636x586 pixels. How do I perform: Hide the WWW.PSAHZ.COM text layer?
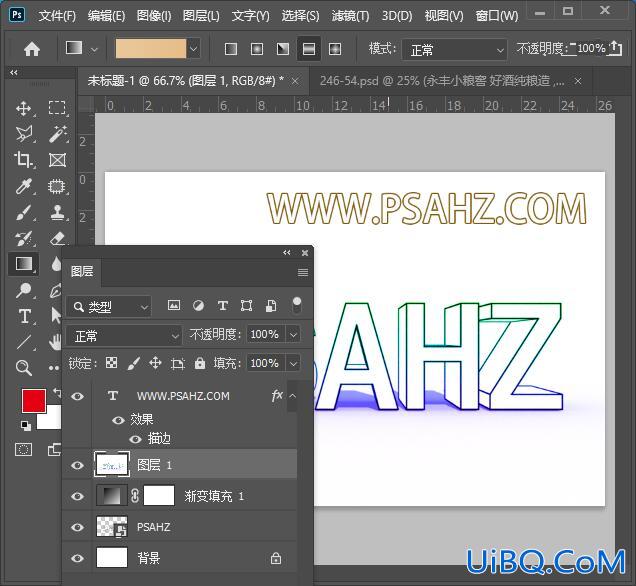coord(77,396)
